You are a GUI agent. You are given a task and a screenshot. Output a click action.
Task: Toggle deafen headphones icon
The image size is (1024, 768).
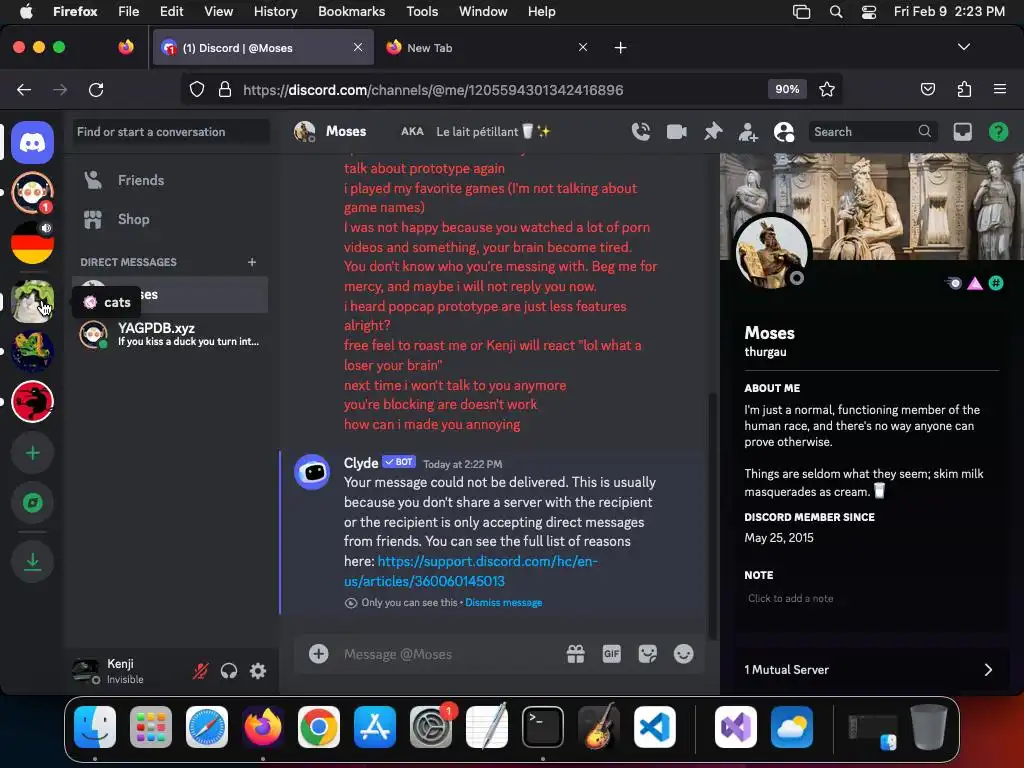point(229,671)
